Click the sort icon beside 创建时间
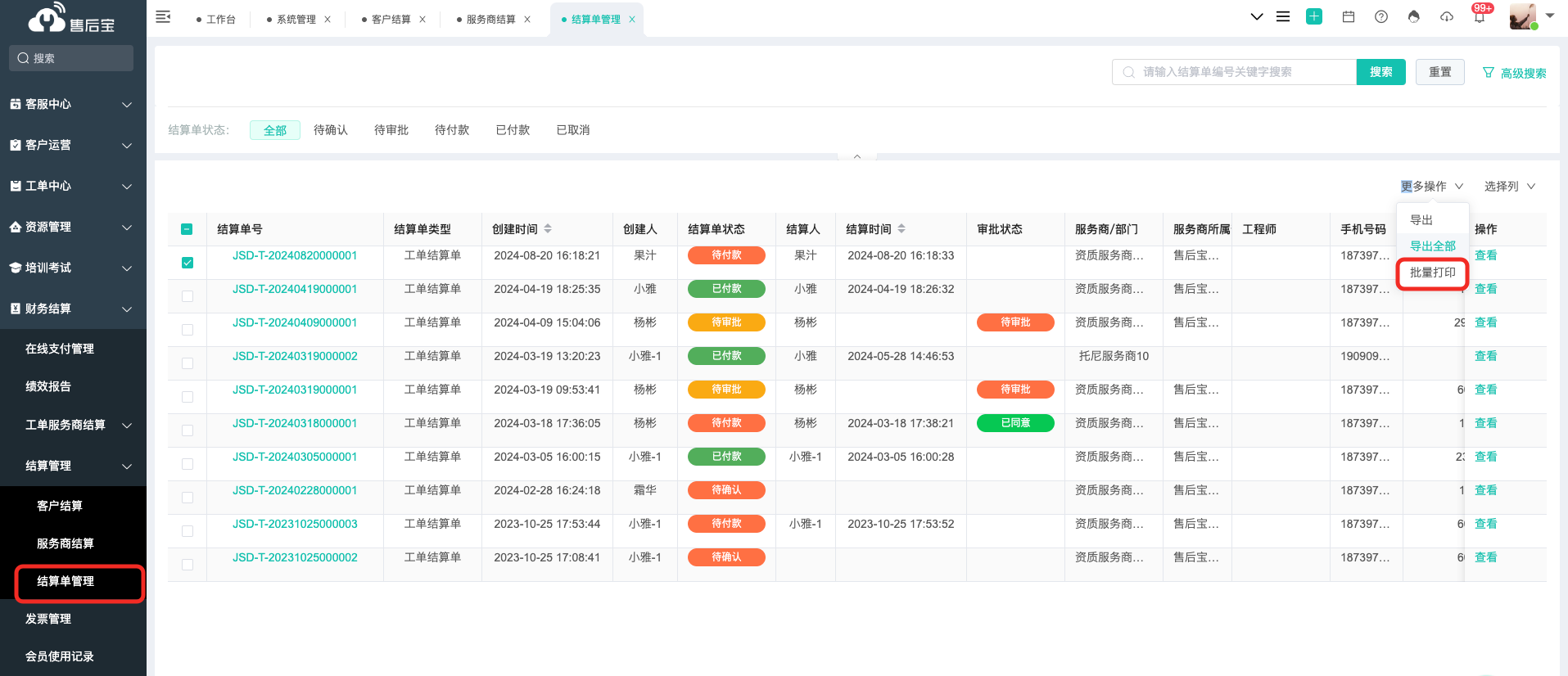 point(548,228)
